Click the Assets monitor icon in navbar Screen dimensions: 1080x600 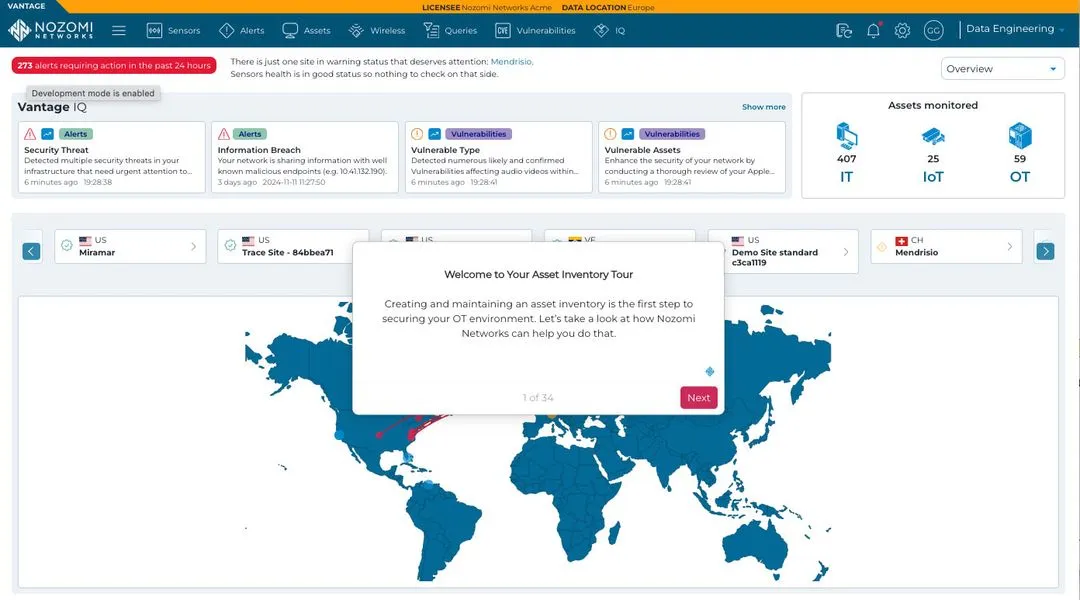[x=290, y=30]
